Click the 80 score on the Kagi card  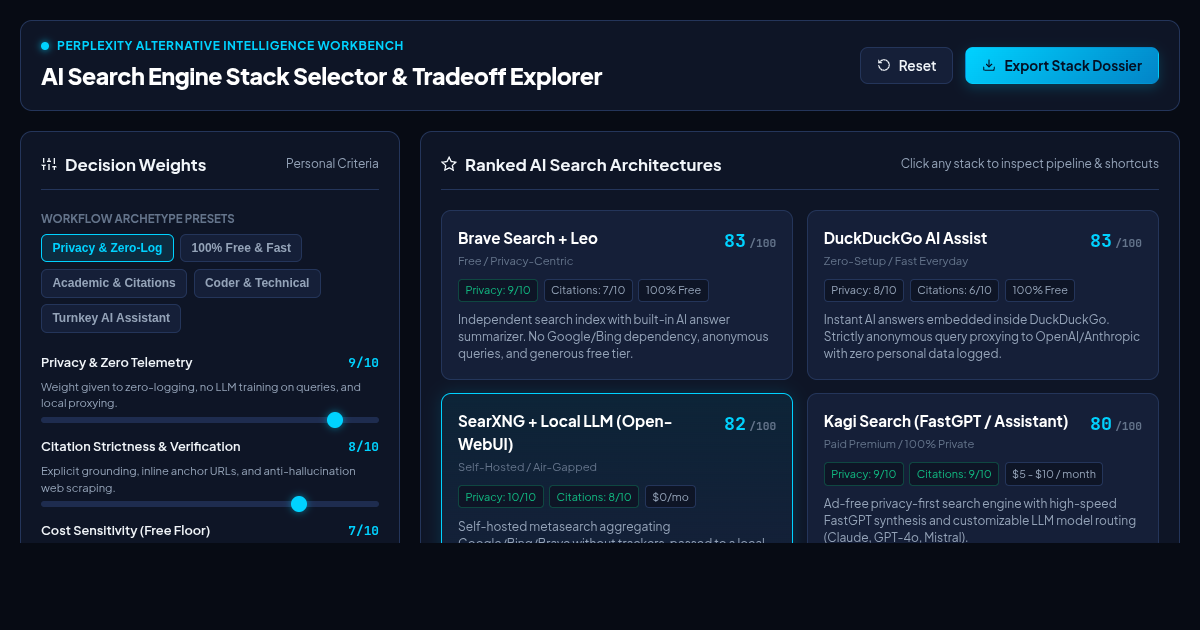tap(1101, 424)
